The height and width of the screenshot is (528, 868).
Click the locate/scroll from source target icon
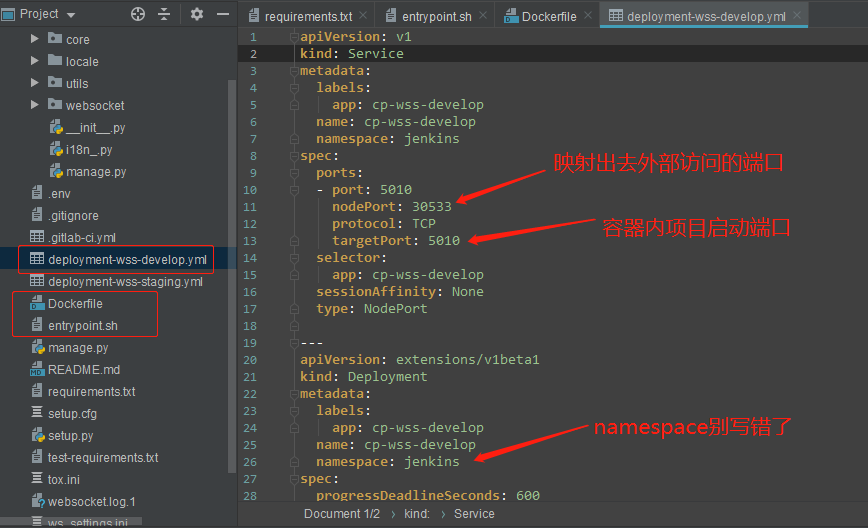[138, 14]
